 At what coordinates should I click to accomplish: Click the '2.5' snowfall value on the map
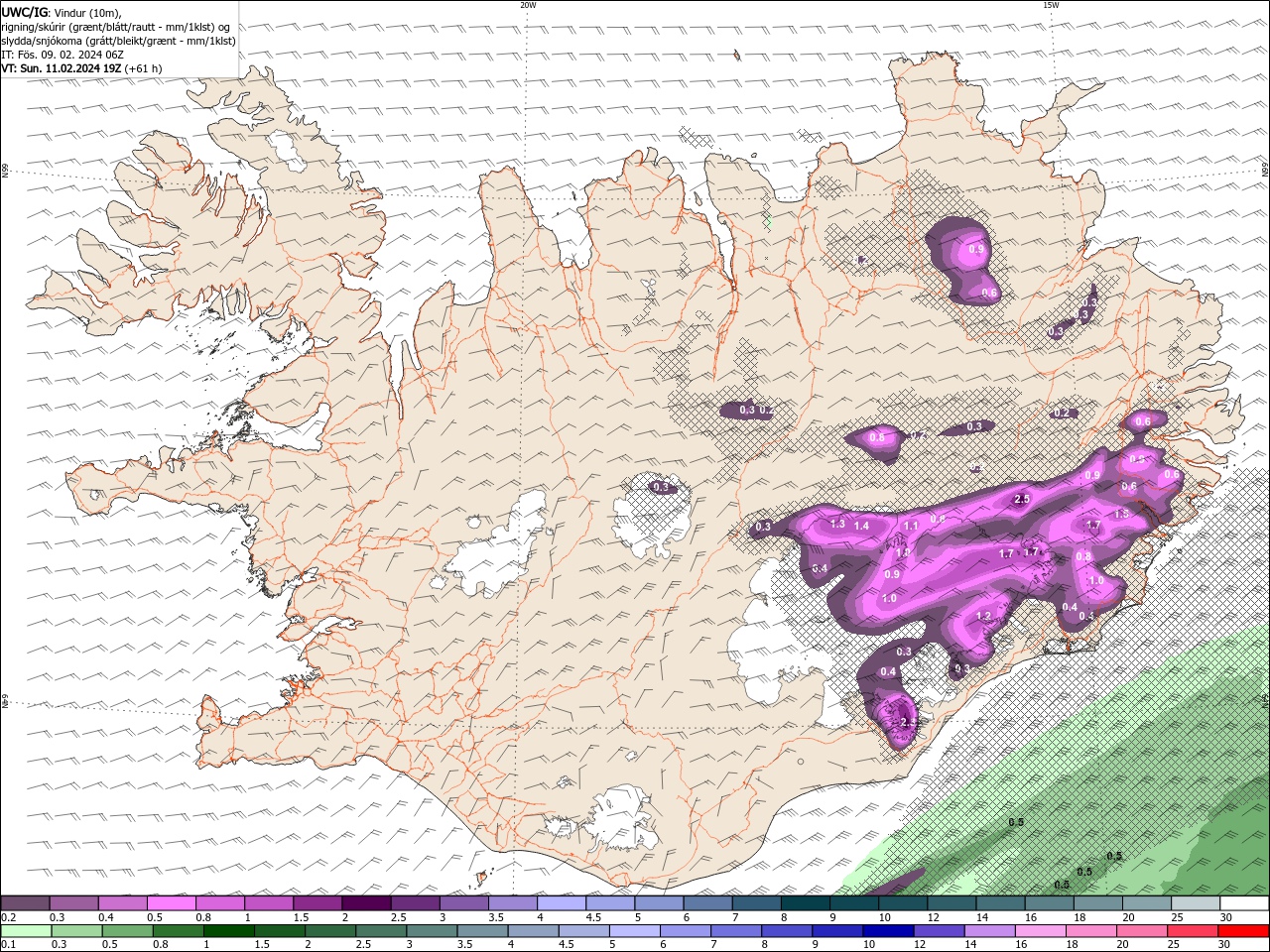point(1022,499)
